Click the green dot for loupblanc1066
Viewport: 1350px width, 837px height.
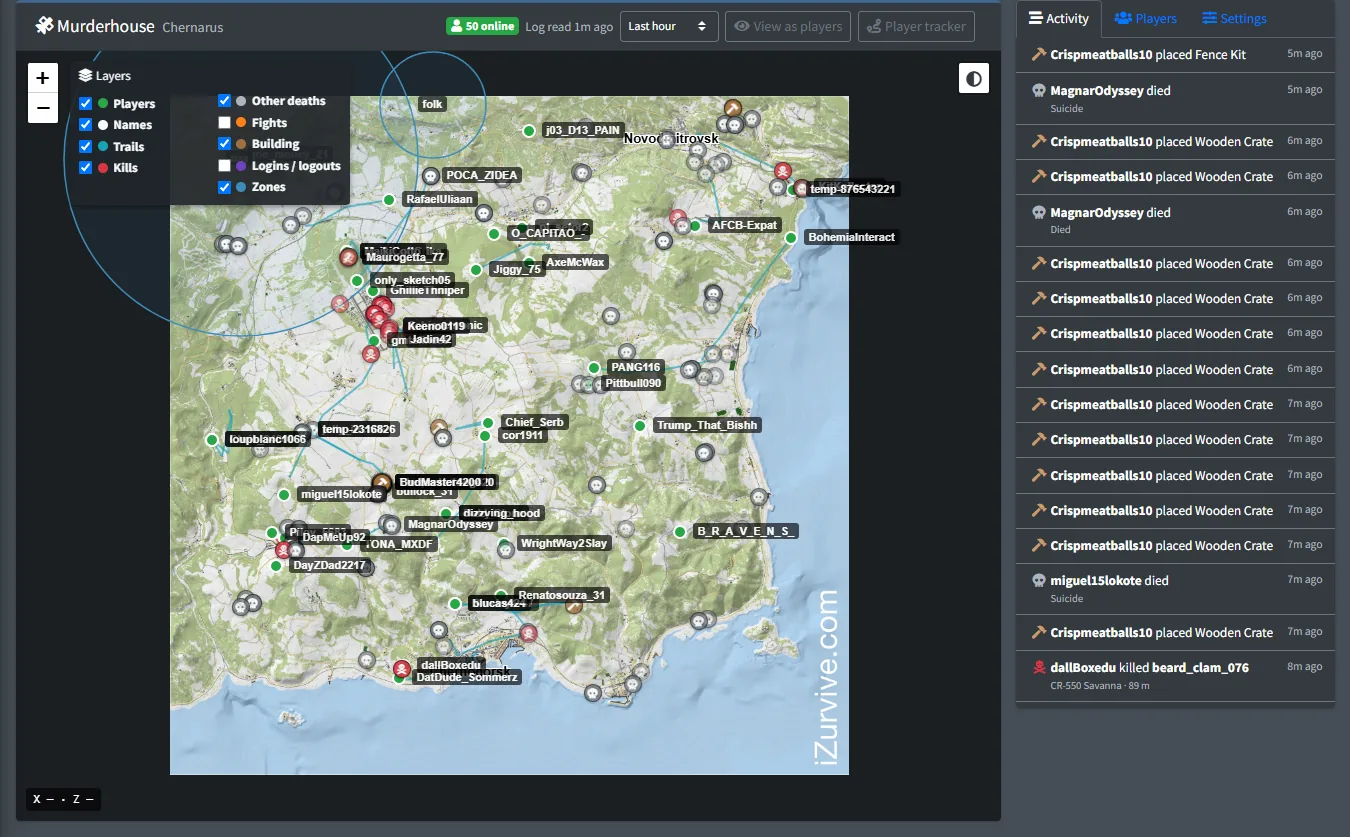pyautogui.click(x=212, y=440)
